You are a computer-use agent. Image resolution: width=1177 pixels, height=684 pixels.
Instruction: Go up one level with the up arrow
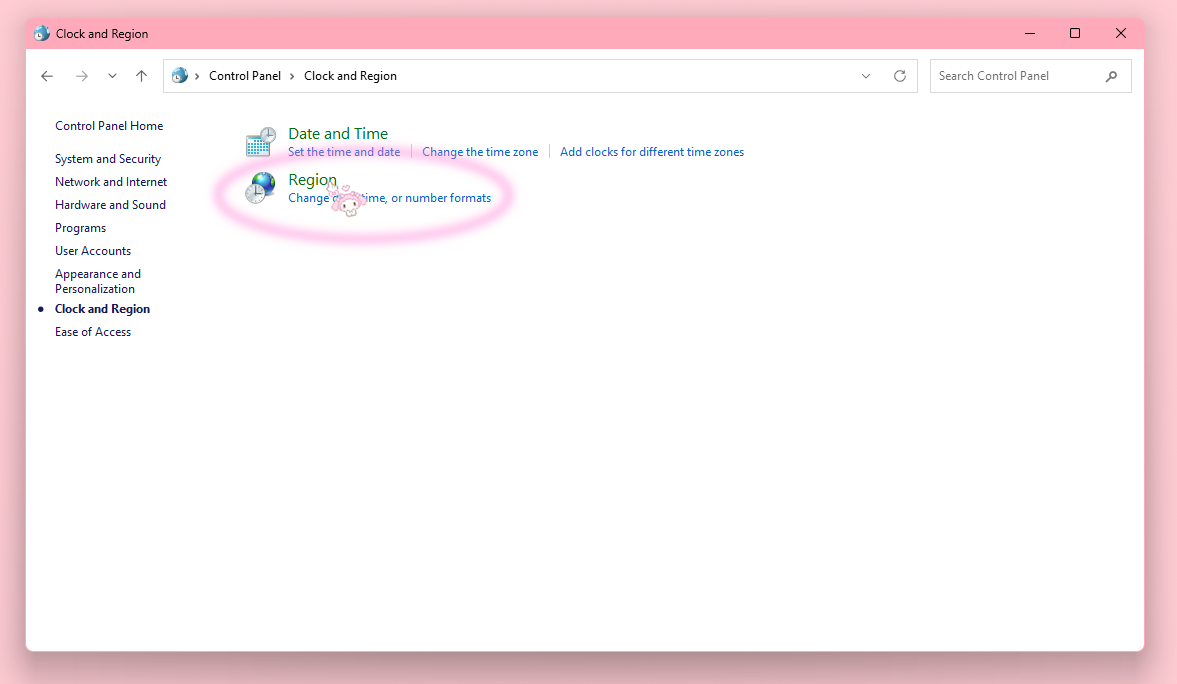tap(141, 76)
